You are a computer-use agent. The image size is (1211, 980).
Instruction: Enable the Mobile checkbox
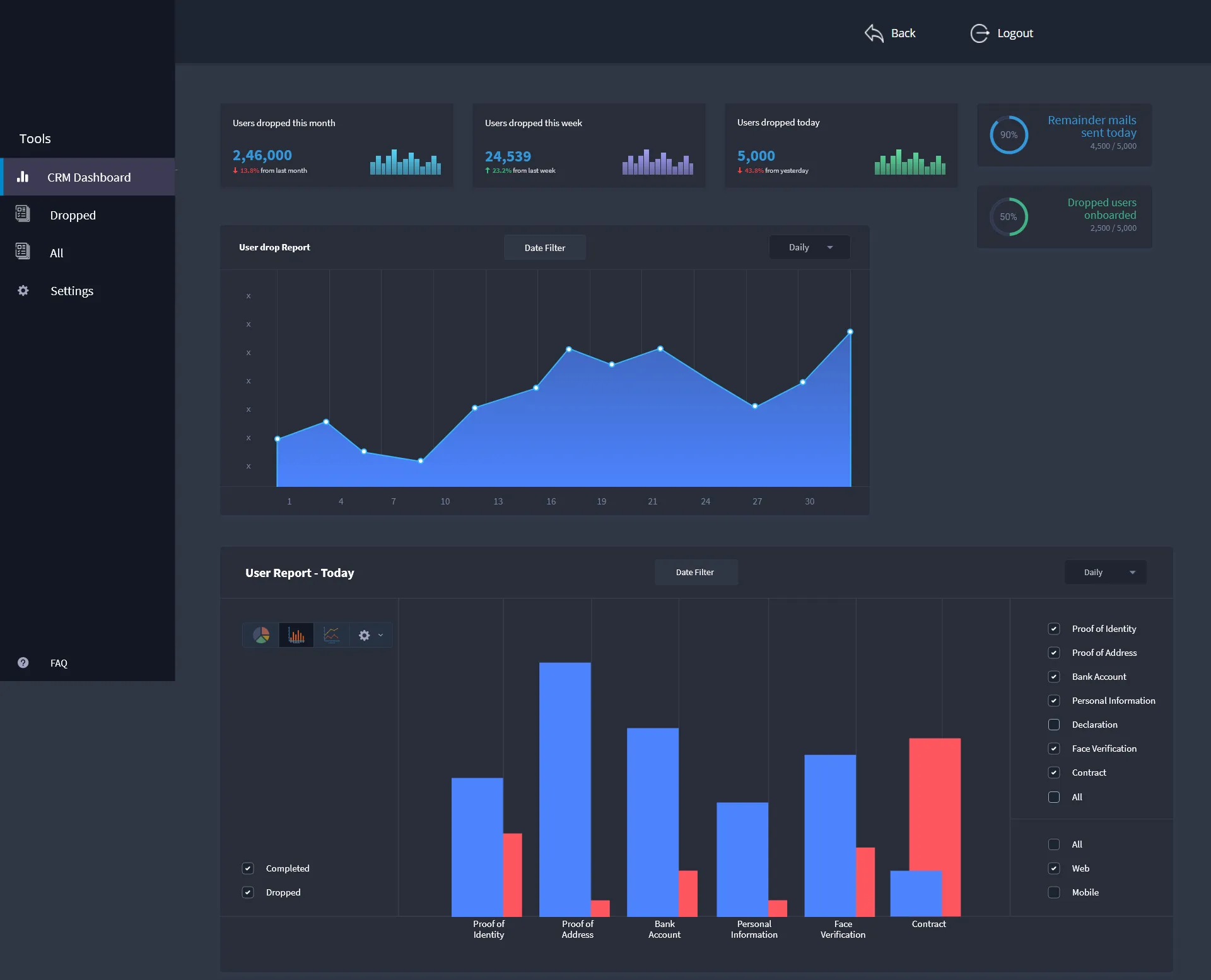(1054, 892)
